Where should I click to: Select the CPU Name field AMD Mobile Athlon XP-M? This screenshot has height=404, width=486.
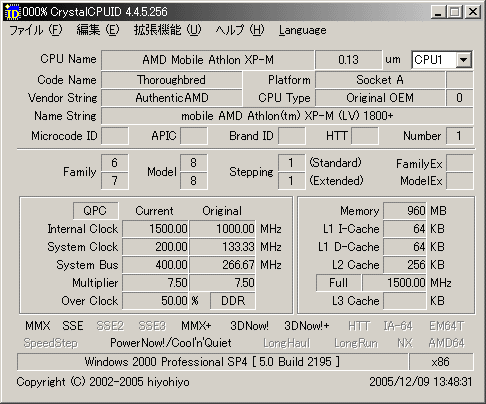208,60
